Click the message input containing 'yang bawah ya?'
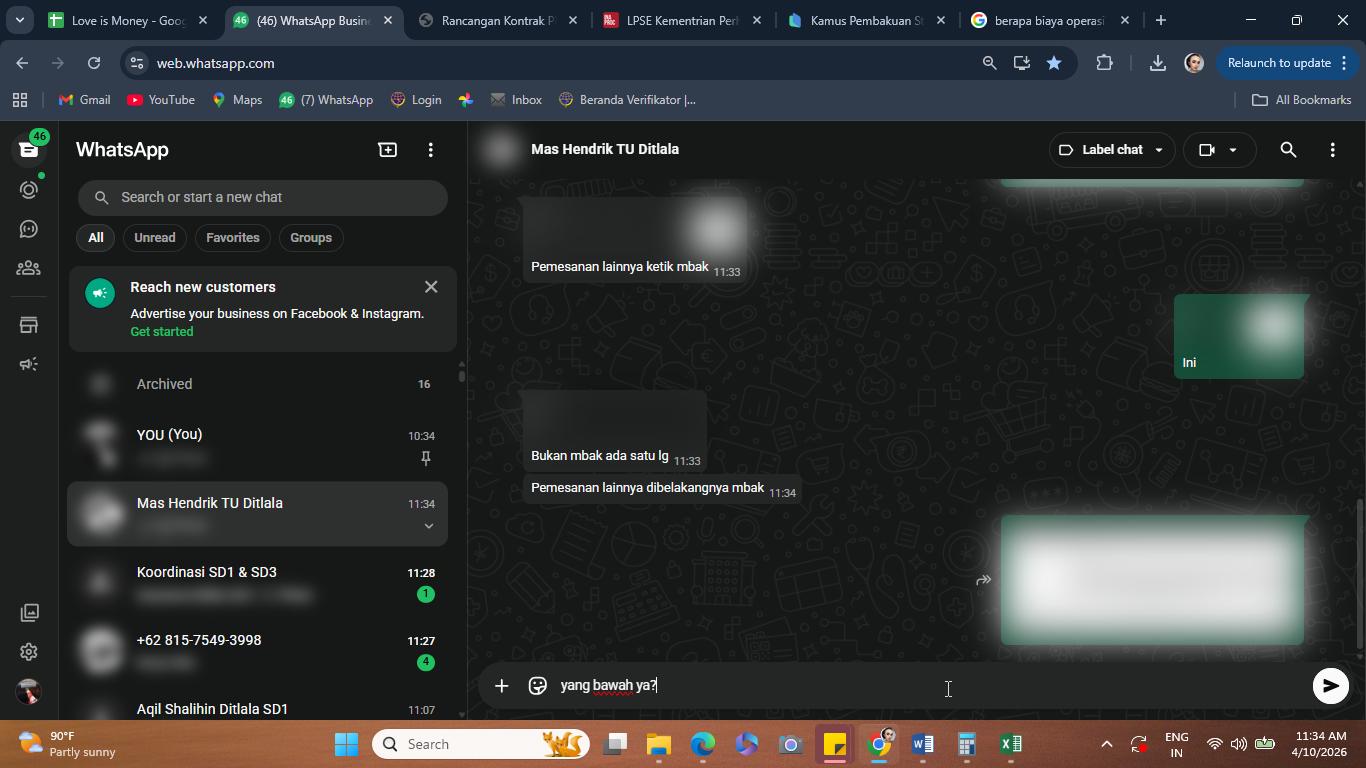1366x768 pixels. pyautogui.click(x=930, y=686)
